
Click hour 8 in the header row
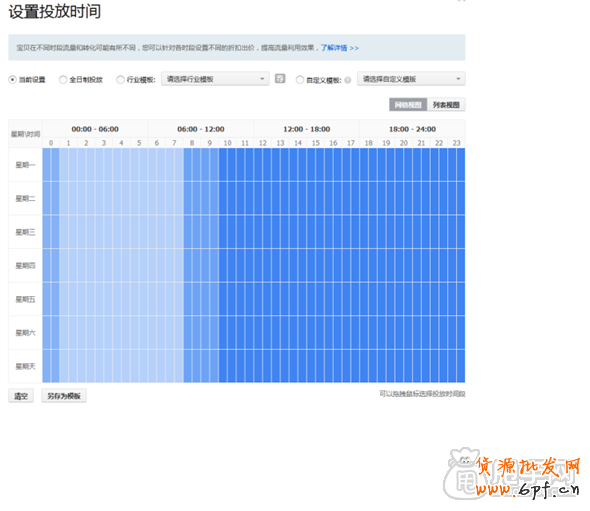coord(192,143)
